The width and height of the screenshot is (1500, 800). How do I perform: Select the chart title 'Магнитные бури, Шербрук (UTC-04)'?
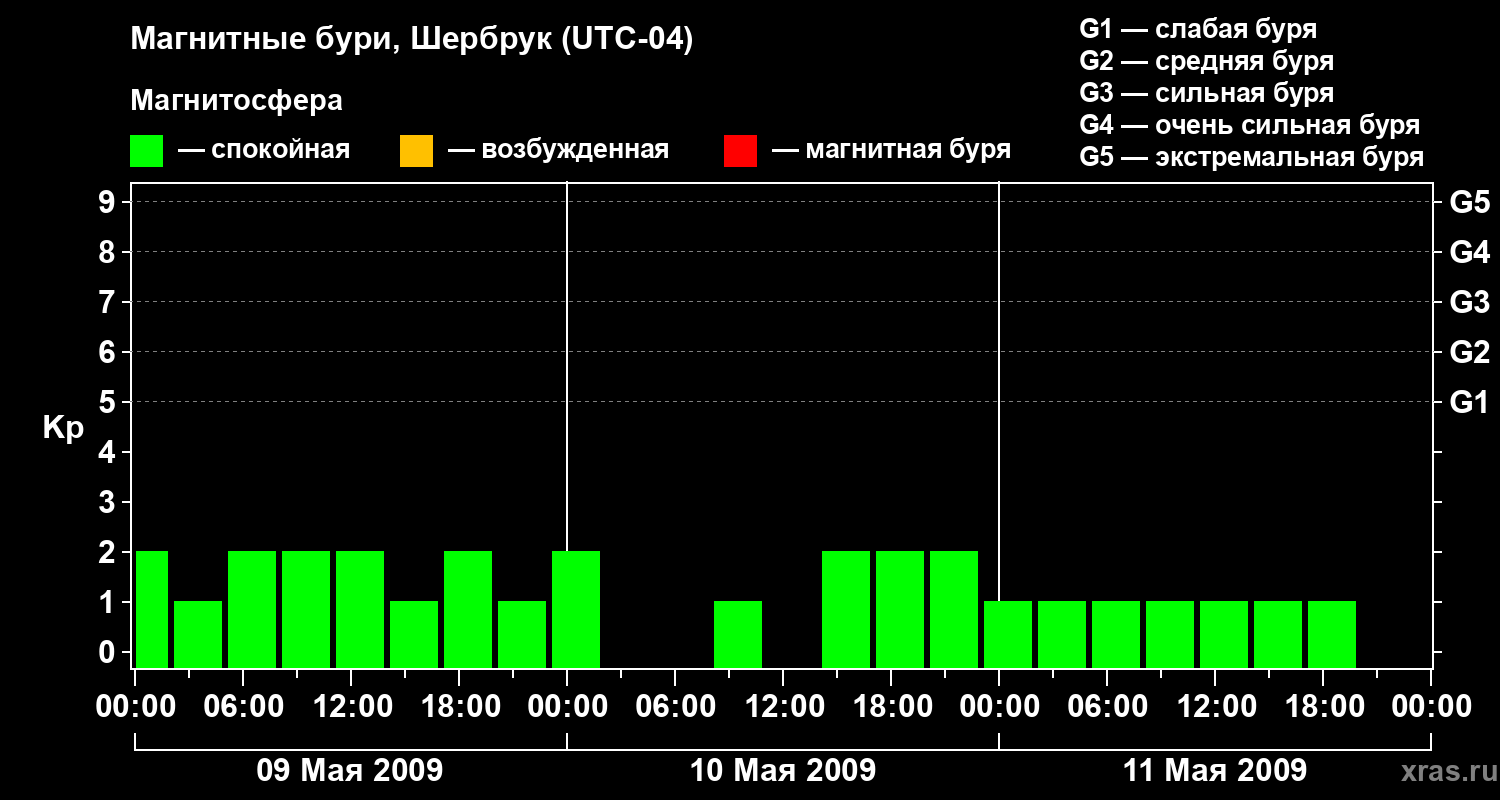click(x=412, y=40)
